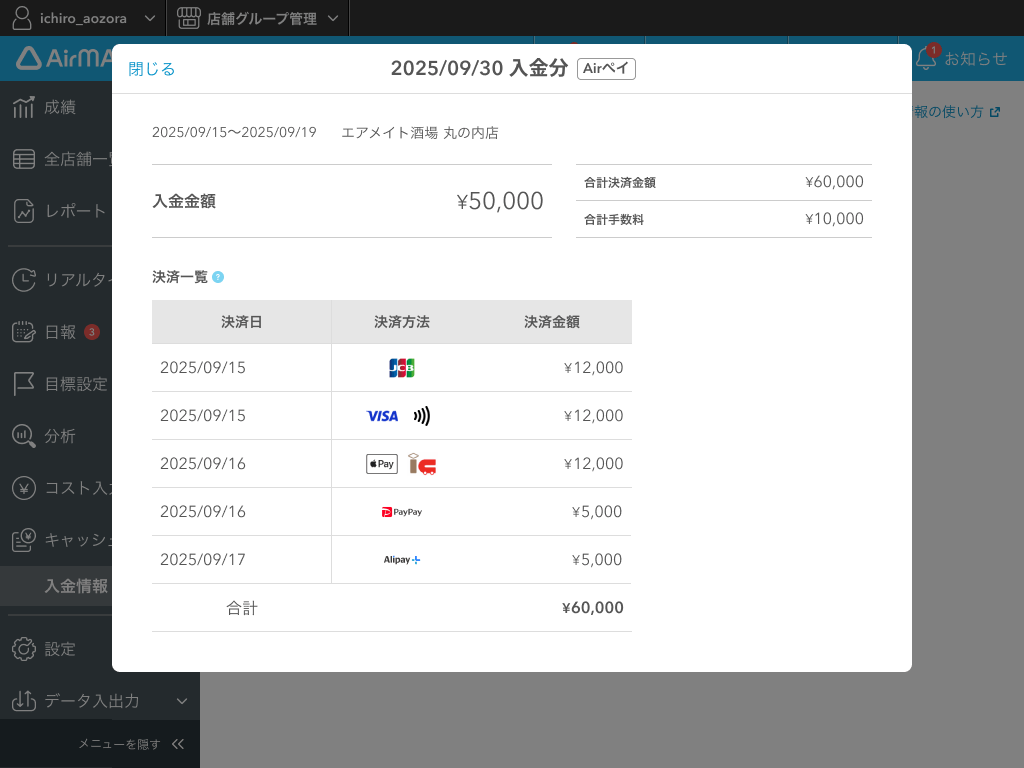Click the AirMATE logo

(x=64, y=58)
